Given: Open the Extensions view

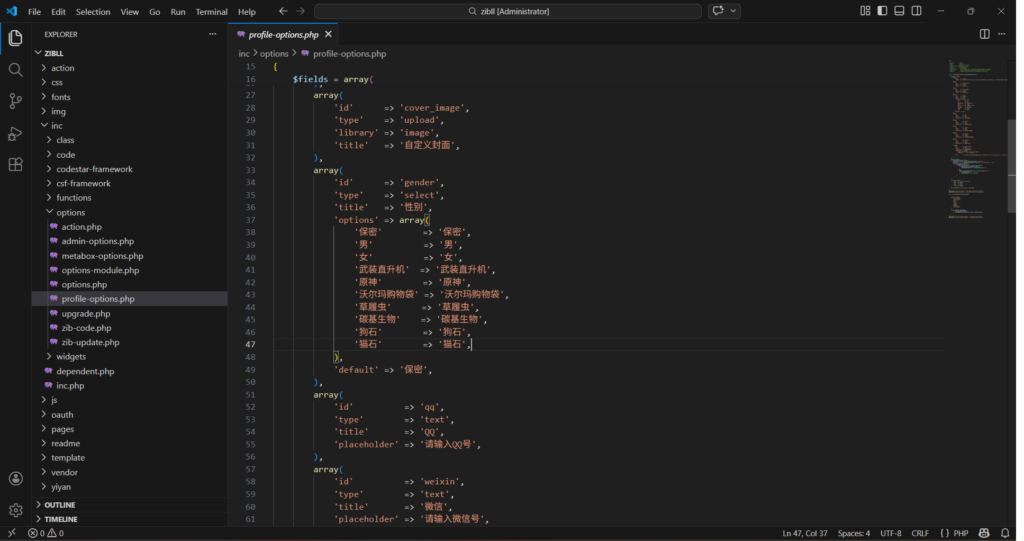Looking at the screenshot, I should point(15,165).
